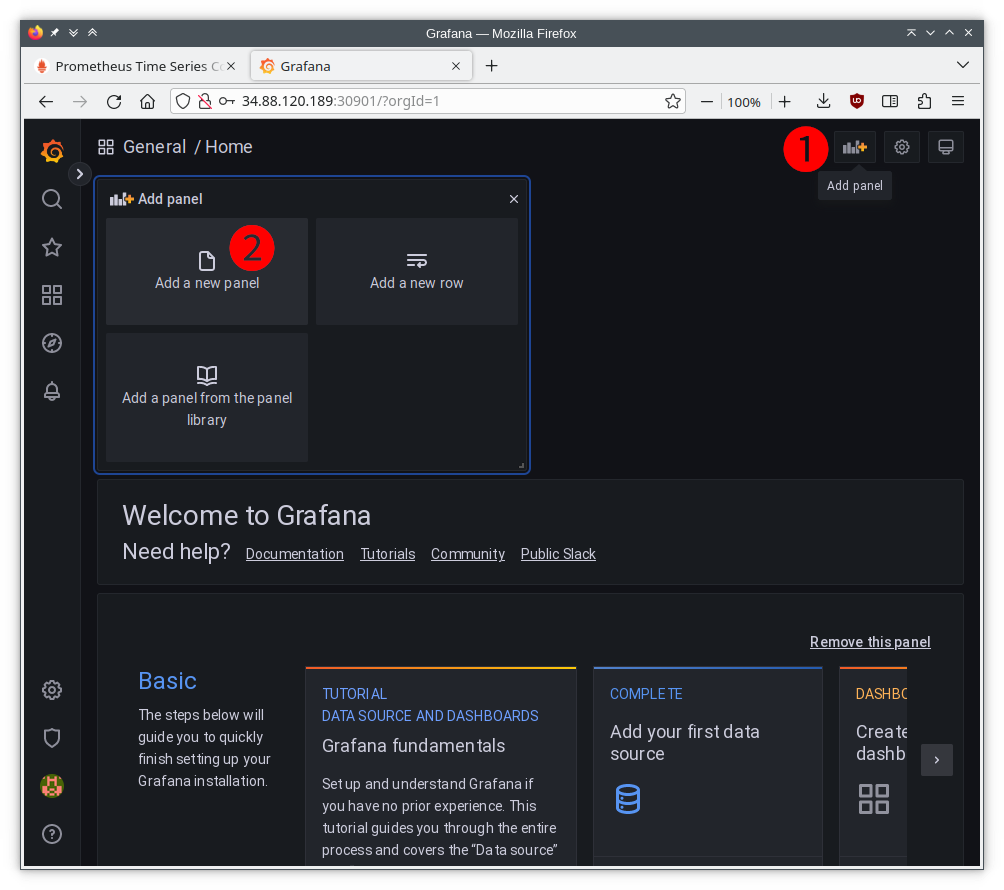This screenshot has width=1004, height=890.
Task: Zoom in with the plus button
Action: pyautogui.click(x=785, y=101)
